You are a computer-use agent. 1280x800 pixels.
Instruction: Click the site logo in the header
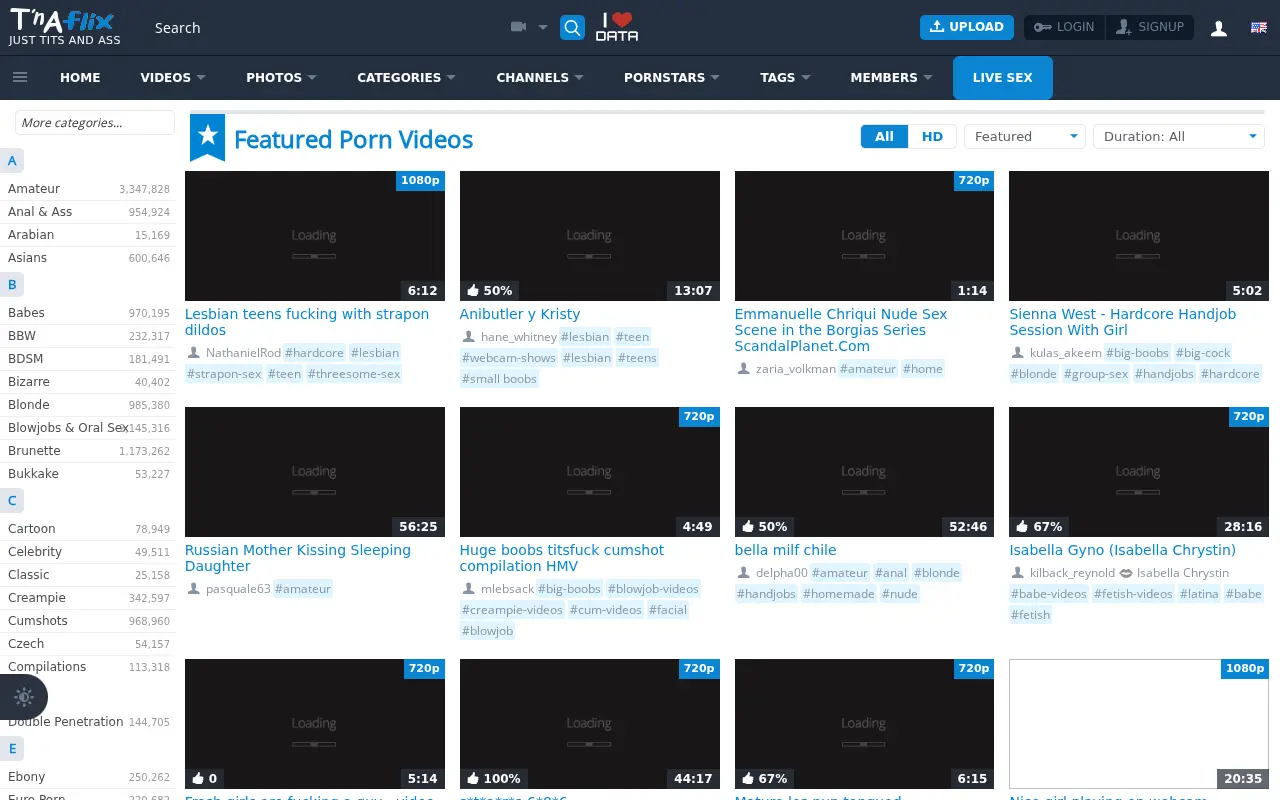pyautogui.click(x=65, y=27)
